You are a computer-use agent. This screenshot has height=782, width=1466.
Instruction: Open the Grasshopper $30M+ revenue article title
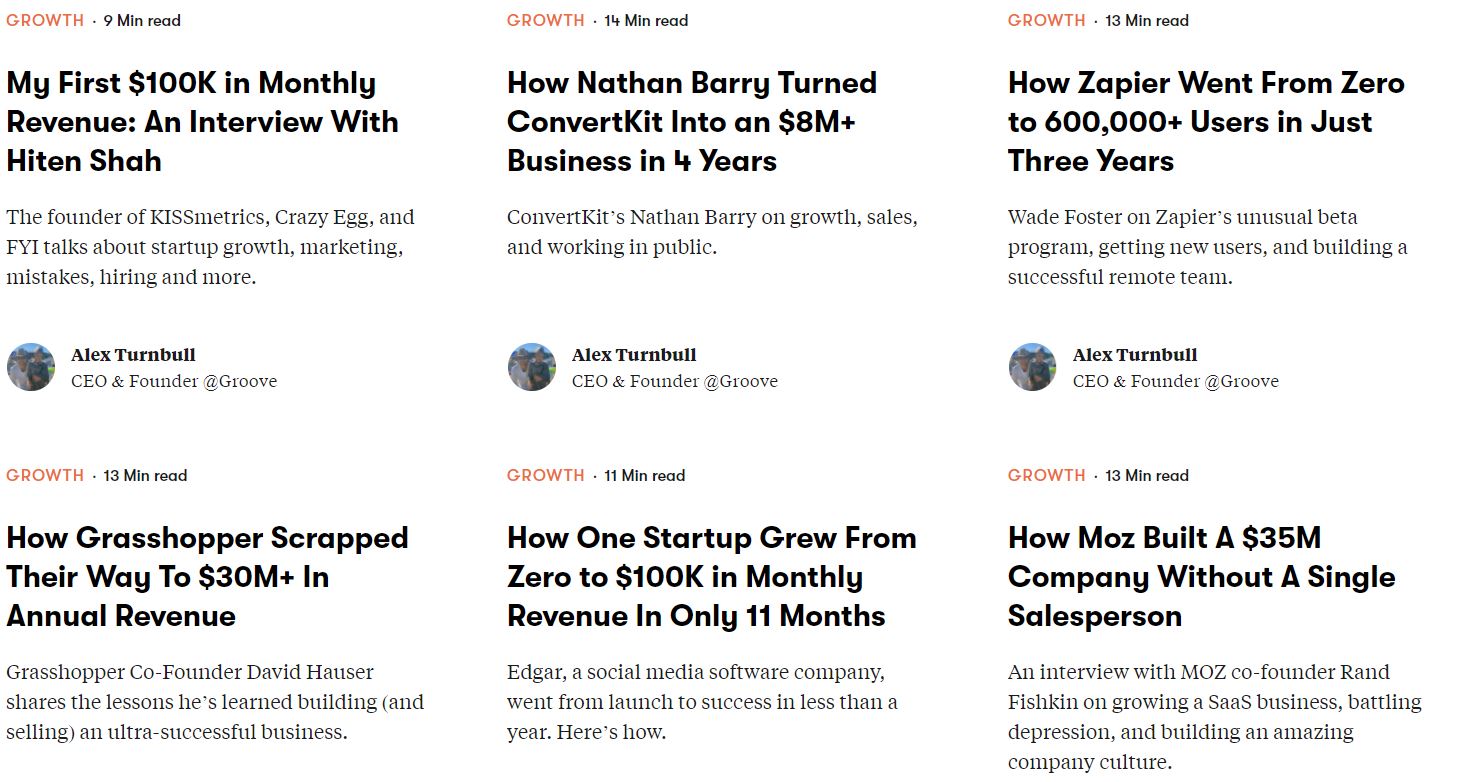(207, 577)
